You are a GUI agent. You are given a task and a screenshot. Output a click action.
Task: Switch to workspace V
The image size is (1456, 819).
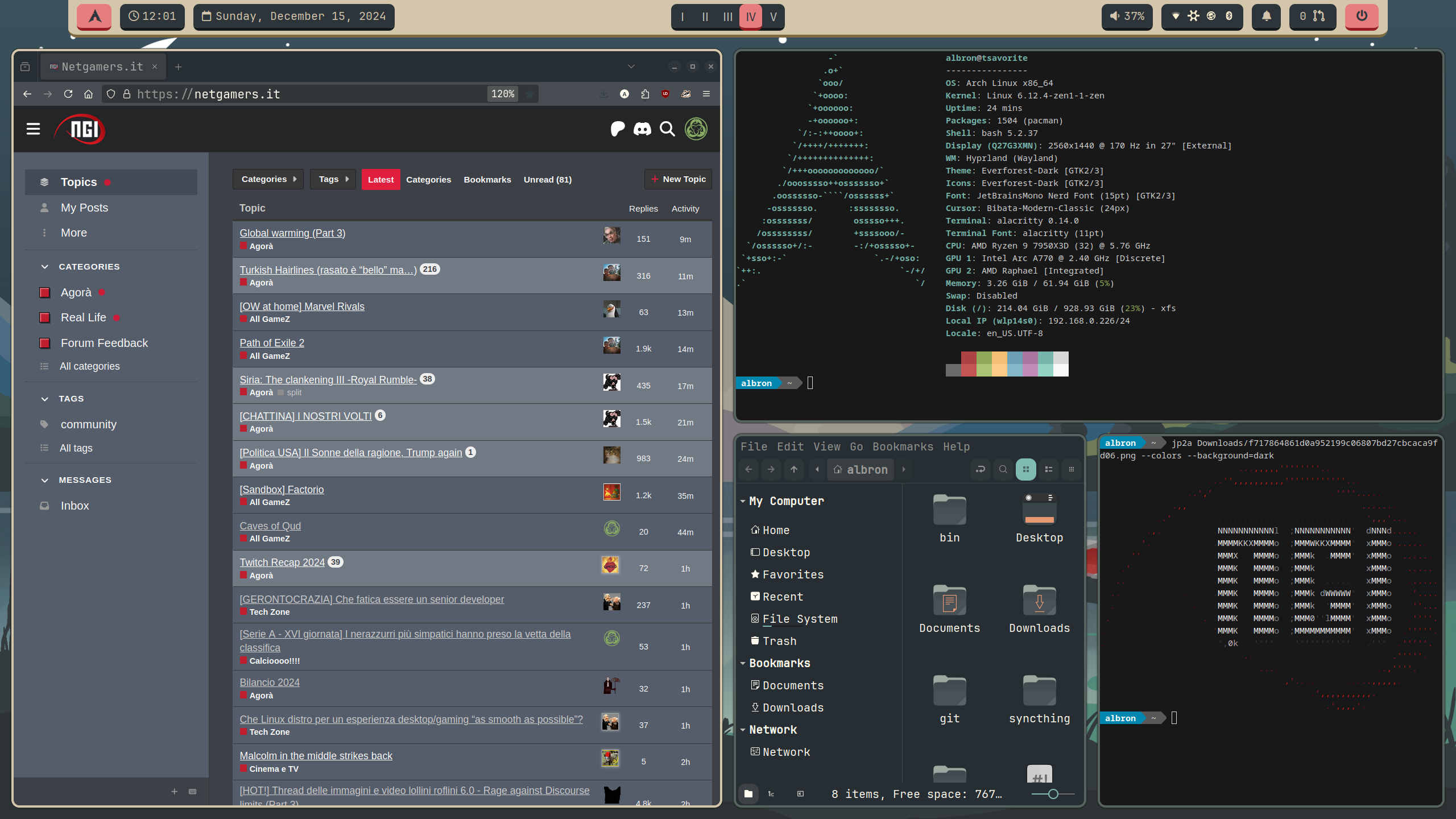[773, 16]
